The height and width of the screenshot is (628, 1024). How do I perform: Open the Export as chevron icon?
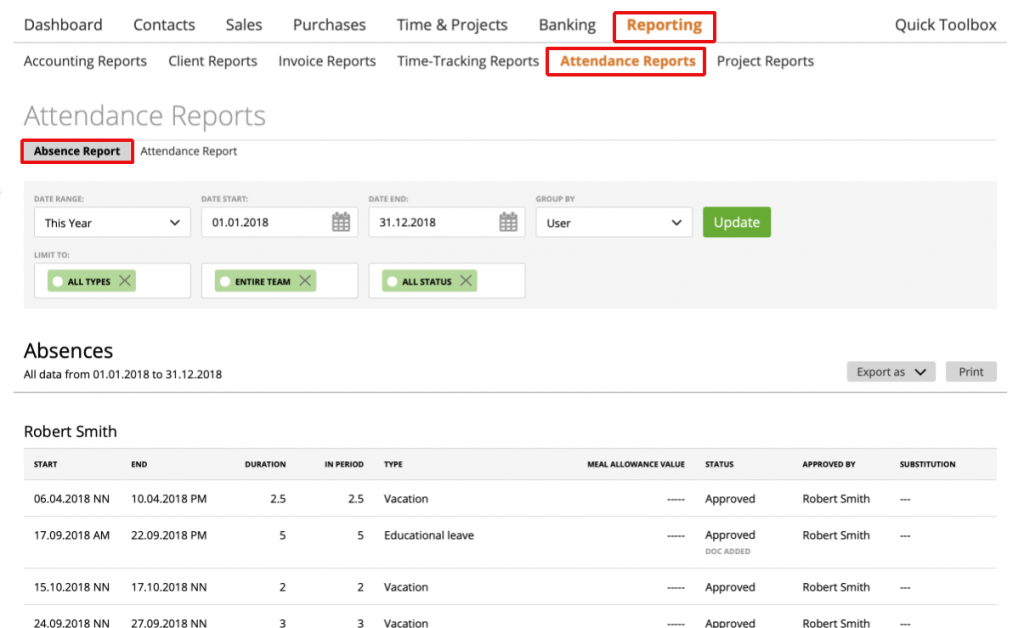[918, 371]
